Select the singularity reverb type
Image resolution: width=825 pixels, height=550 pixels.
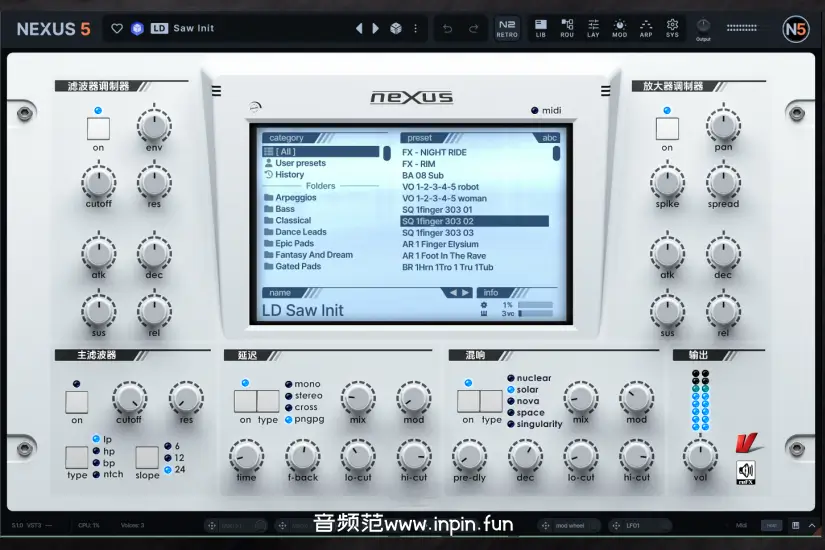(x=535, y=424)
